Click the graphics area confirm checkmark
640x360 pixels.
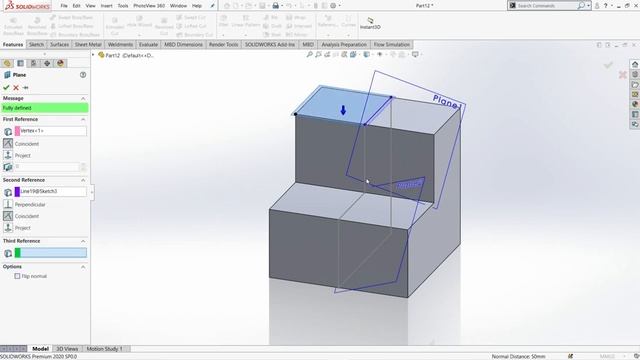point(608,65)
